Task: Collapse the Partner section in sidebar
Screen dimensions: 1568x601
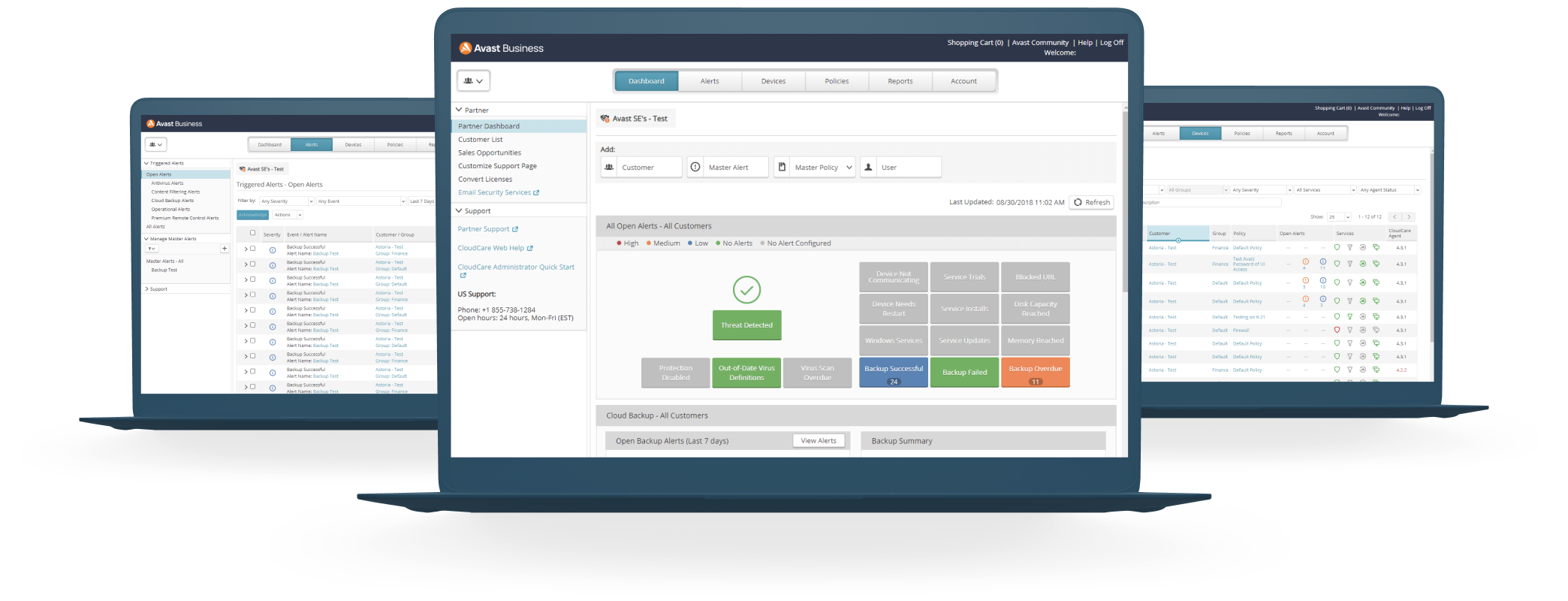Action: point(459,110)
